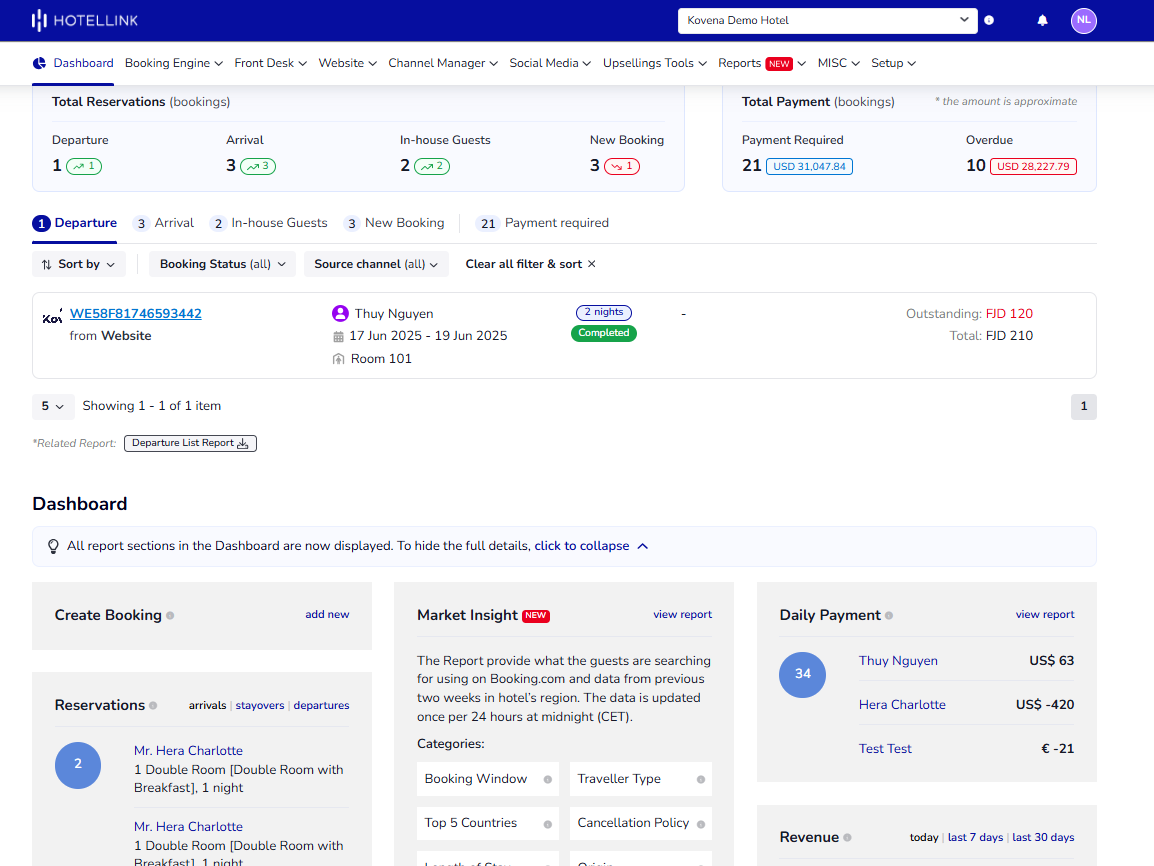Viewport: 1154px width, 866px height.
Task: Open the items-per-page selector showing 5
Action: pos(52,406)
